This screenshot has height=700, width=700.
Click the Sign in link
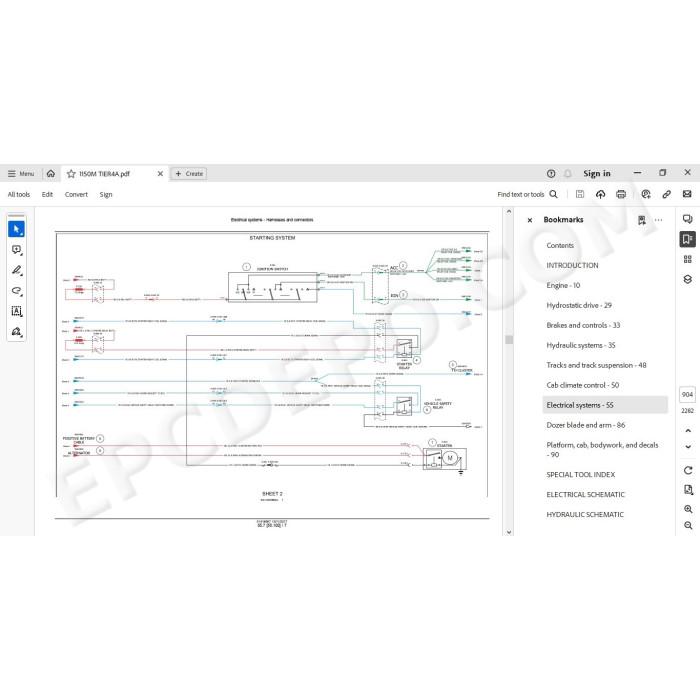point(596,173)
